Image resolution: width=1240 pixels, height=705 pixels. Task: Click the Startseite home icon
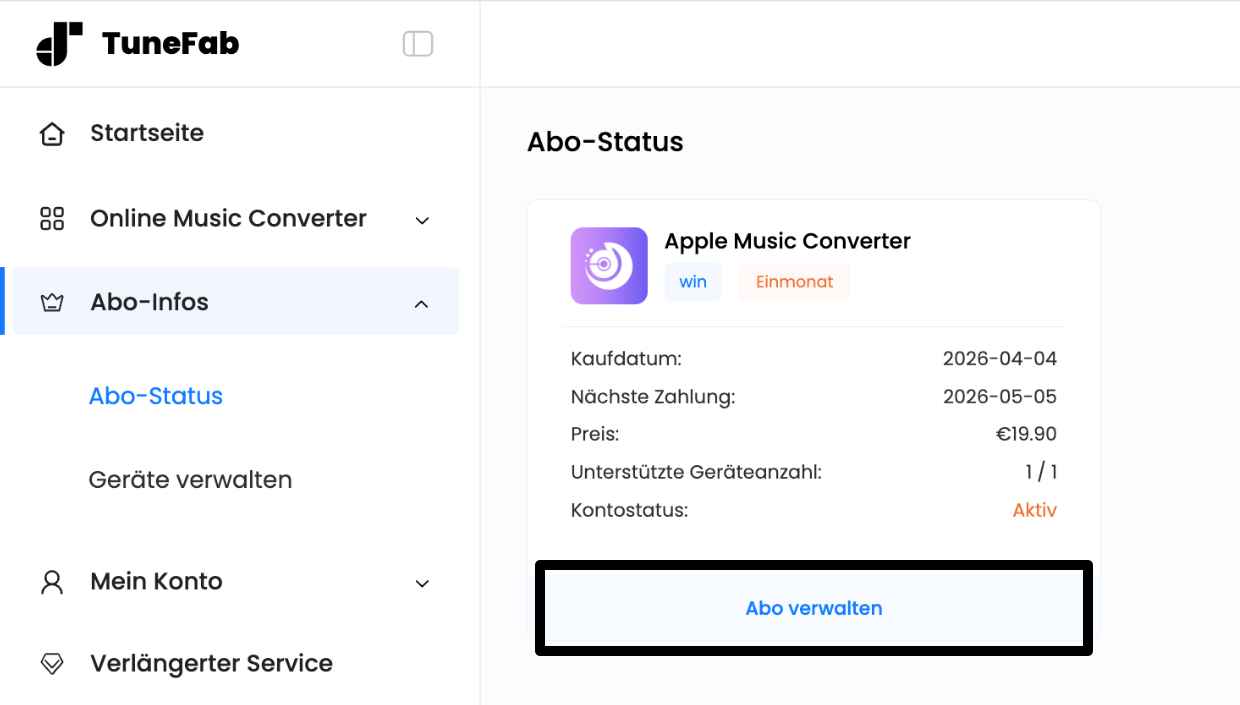coord(52,134)
